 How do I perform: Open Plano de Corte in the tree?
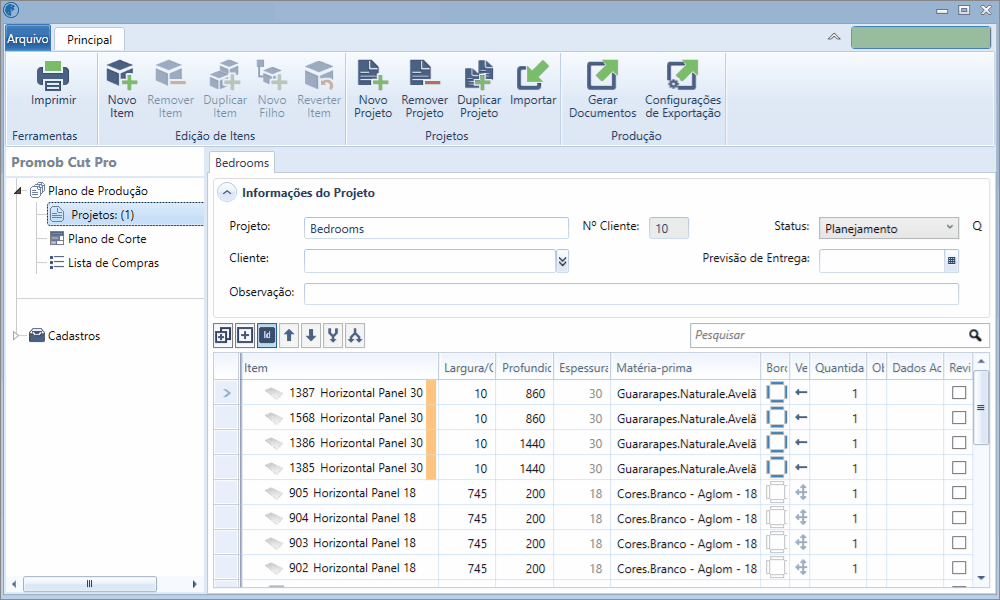point(107,238)
